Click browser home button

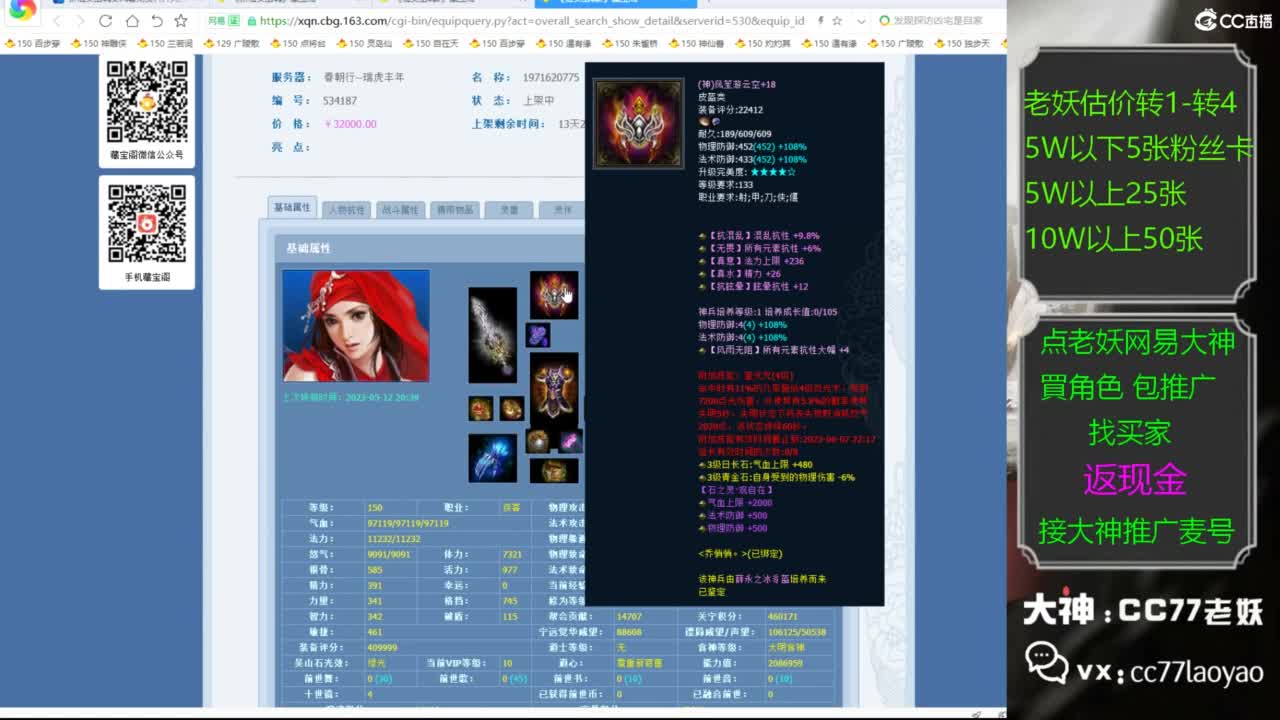coord(132,21)
